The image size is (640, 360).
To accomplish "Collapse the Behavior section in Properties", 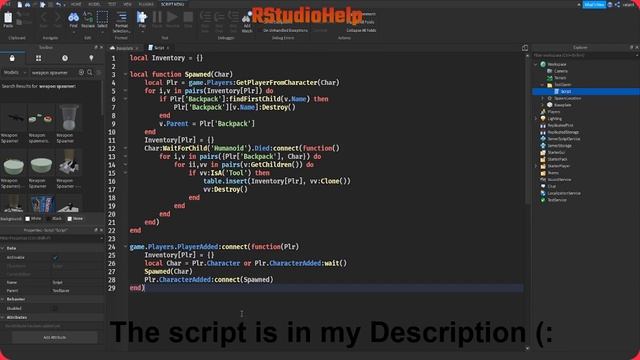I will pos(3,299).
